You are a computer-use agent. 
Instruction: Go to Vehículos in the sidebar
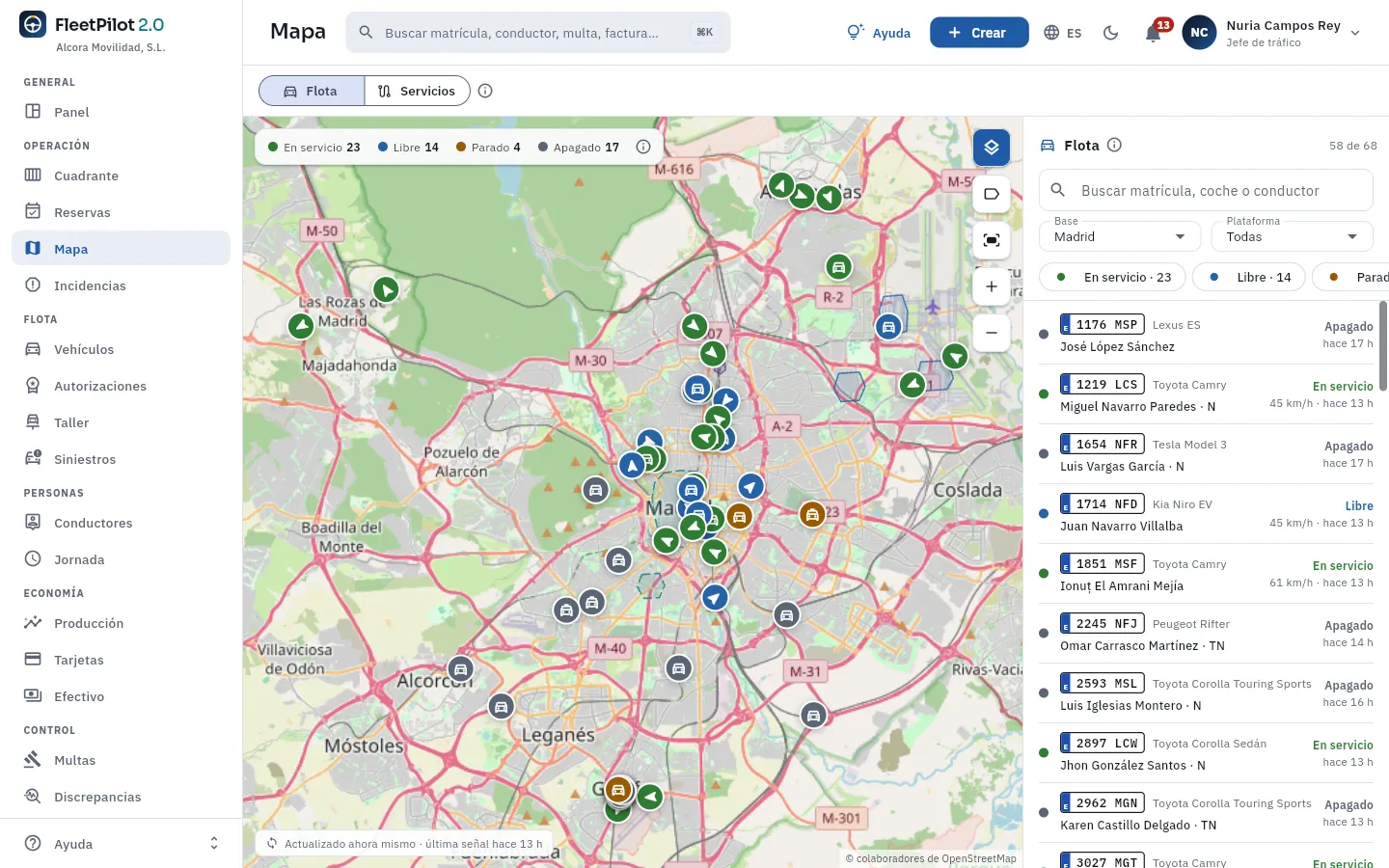click(122, 349)
